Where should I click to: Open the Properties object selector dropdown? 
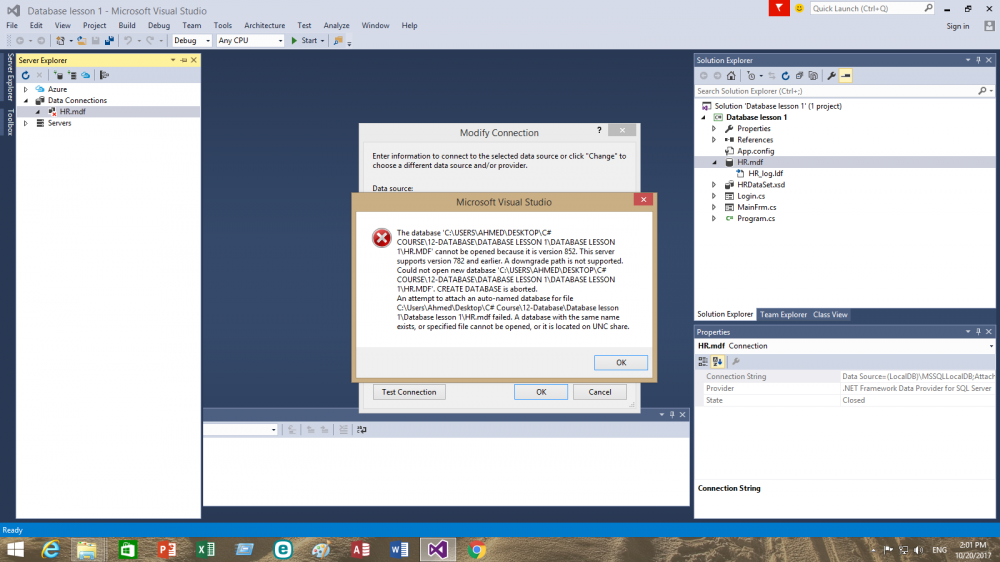tap(991, 346)
